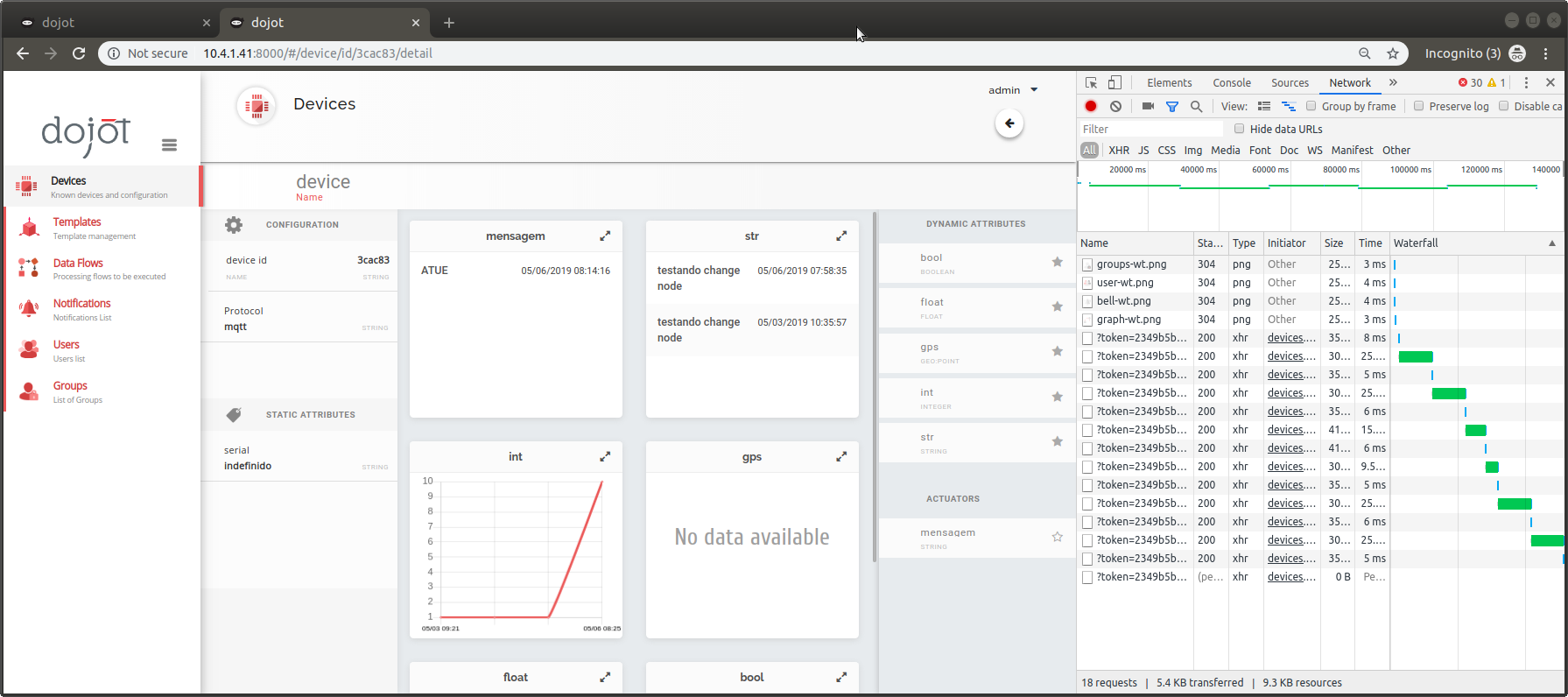Expand the int chart widget
Viewport: 1568px width, 697px height.
click(605, 457)
